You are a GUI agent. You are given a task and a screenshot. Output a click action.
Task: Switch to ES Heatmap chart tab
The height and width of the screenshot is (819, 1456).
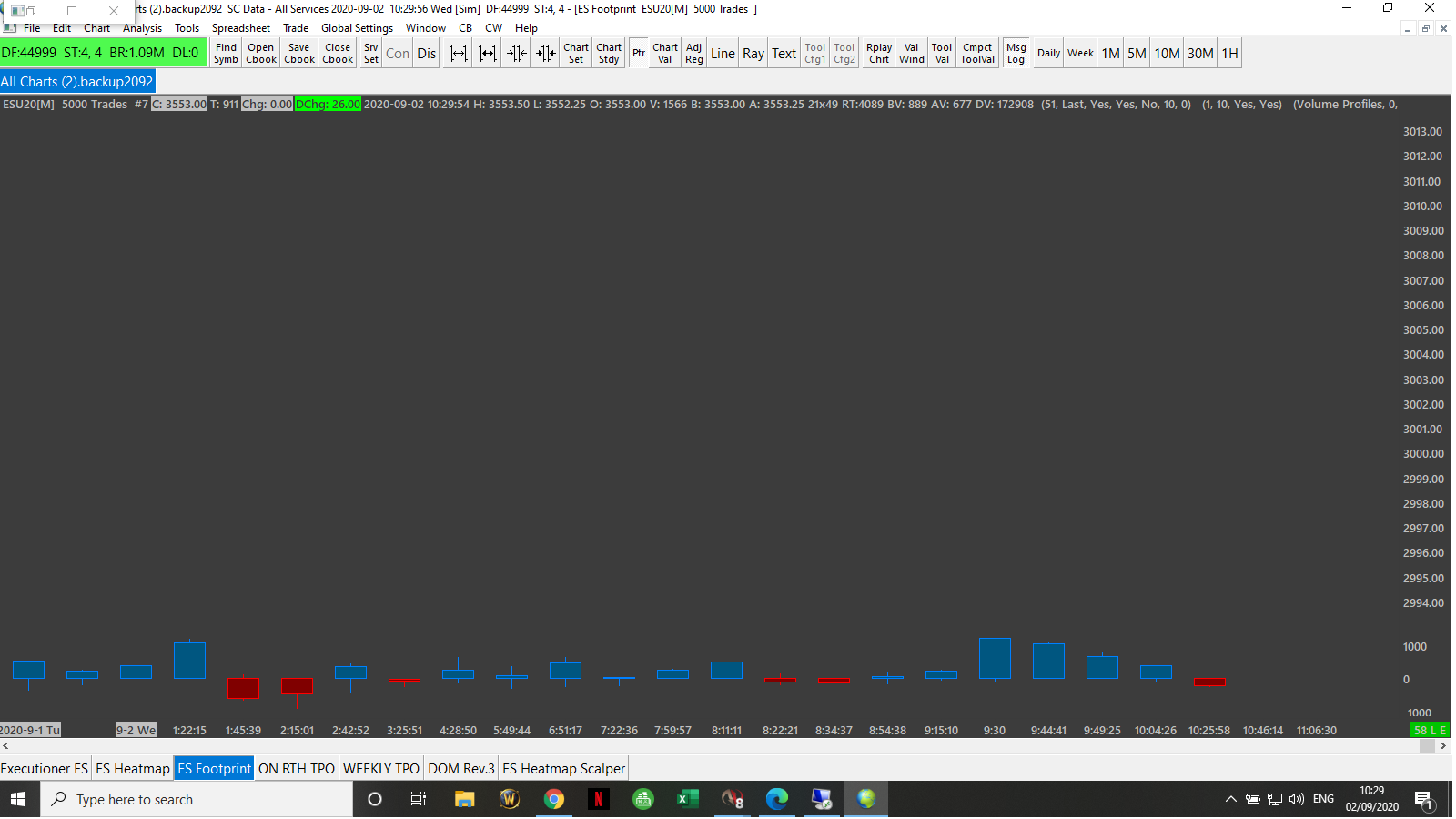133,769
